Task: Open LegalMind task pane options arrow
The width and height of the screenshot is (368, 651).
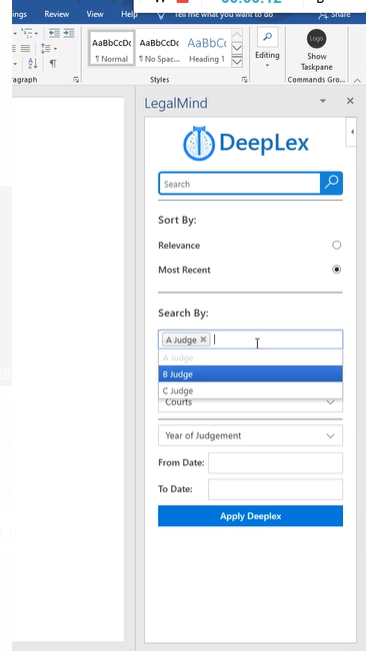Action: click(323, 101)
